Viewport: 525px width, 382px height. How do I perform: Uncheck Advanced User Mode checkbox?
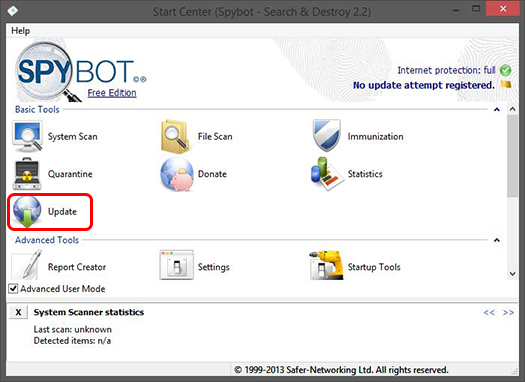(13, 289)
